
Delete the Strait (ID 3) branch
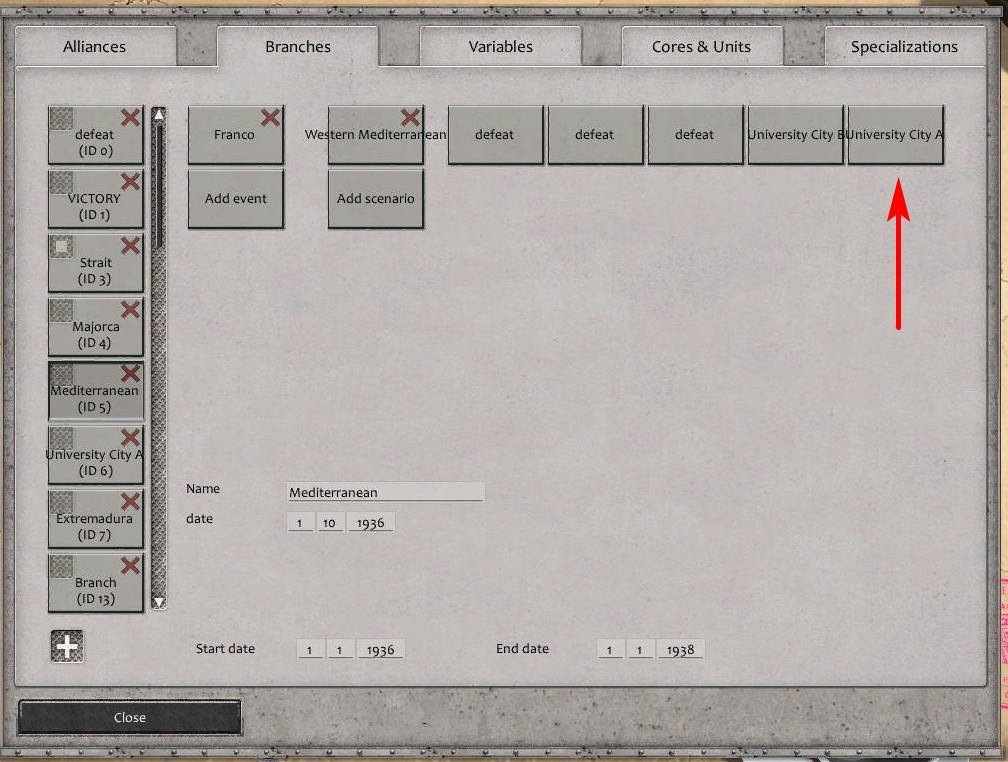tap(130, 246)
